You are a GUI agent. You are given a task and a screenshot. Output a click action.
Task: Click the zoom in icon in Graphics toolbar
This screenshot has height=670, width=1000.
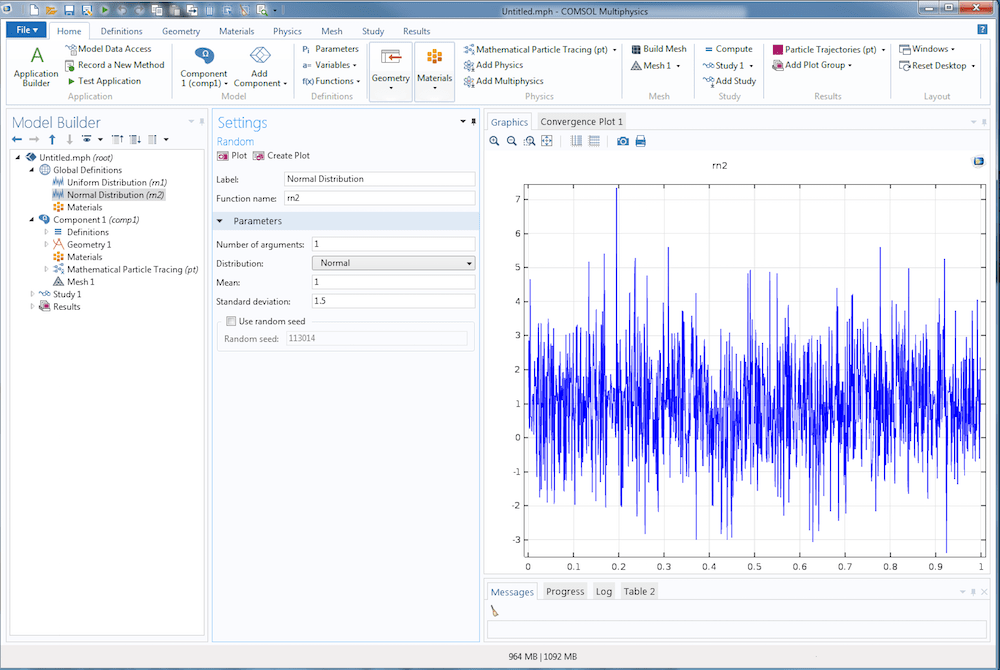(x=495, y=141)
